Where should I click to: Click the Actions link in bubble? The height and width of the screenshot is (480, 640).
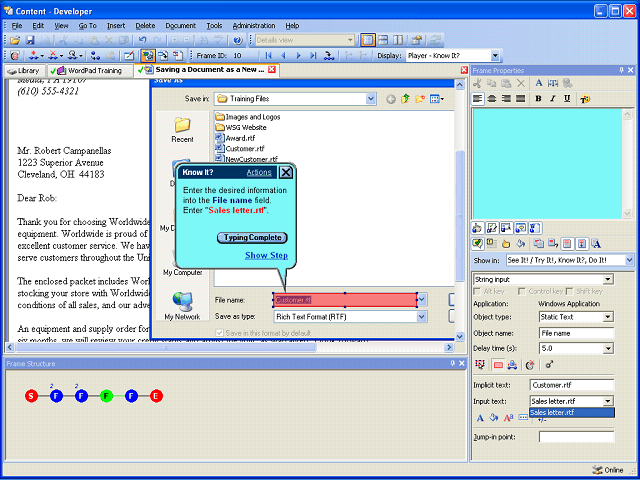tap(259, 172)
